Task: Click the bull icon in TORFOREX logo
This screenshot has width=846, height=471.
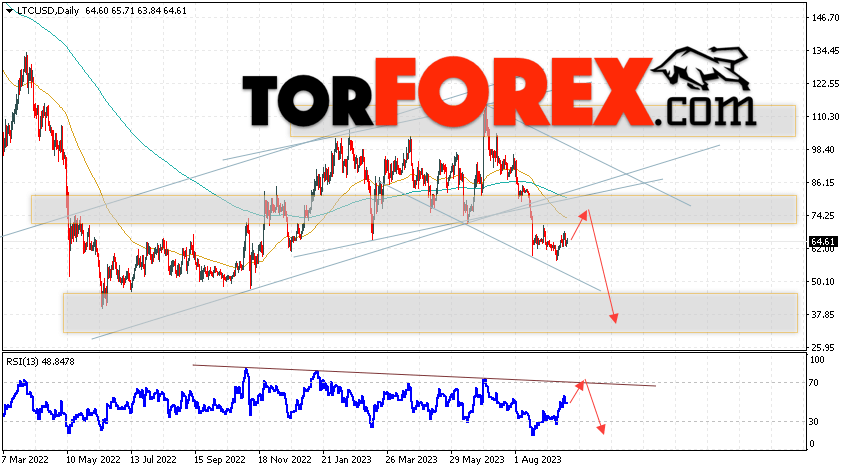Action: (700, 68)
